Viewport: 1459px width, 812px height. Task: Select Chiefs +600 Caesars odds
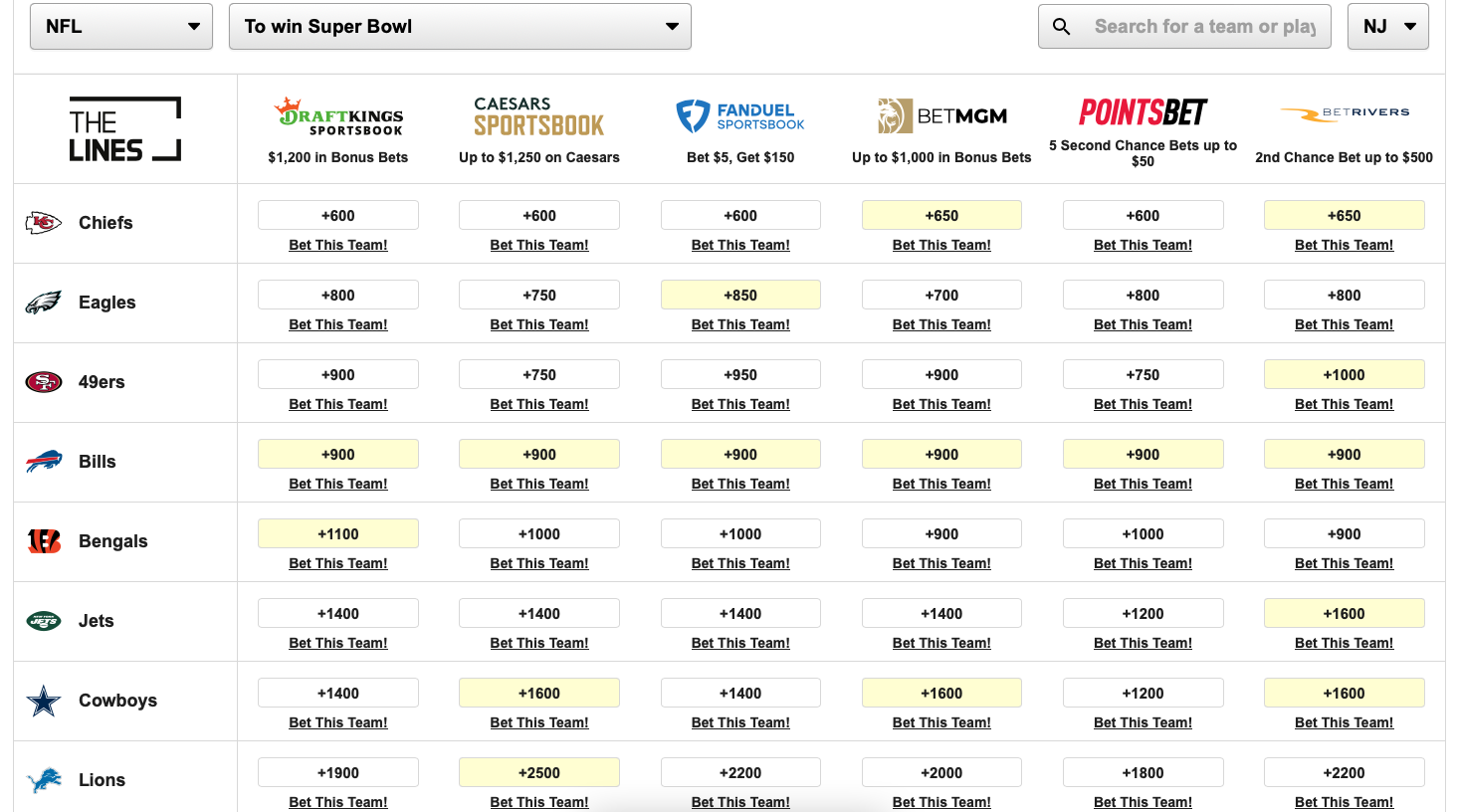click(539, 215)
